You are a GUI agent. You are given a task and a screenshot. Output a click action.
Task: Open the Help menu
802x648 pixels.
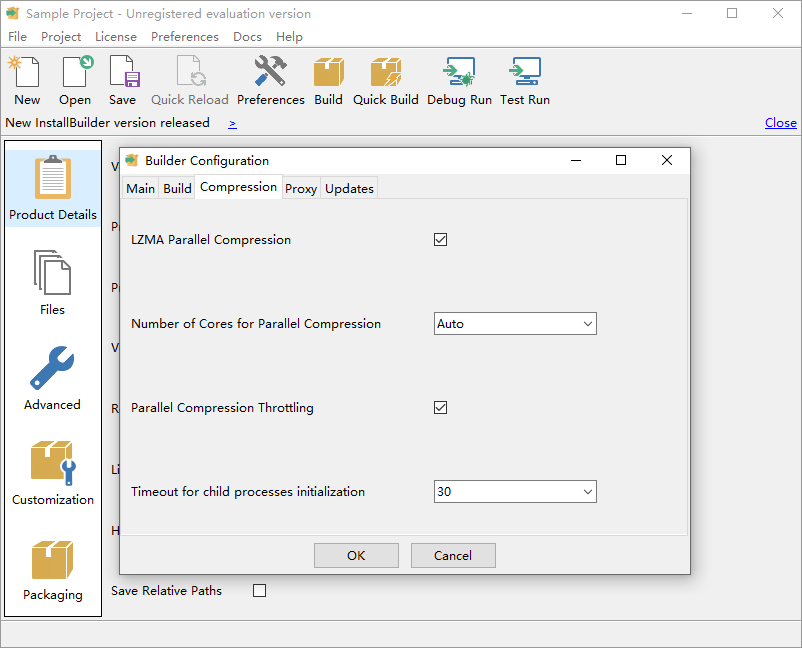pyautogui.click(x=289, y=37)
